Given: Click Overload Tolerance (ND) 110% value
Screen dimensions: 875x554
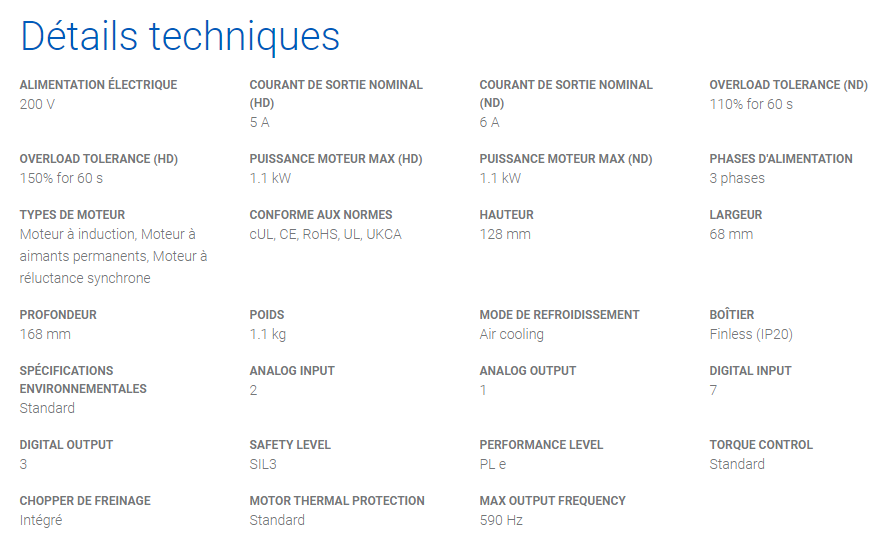Looking at the screenshot, I should 751,104.
